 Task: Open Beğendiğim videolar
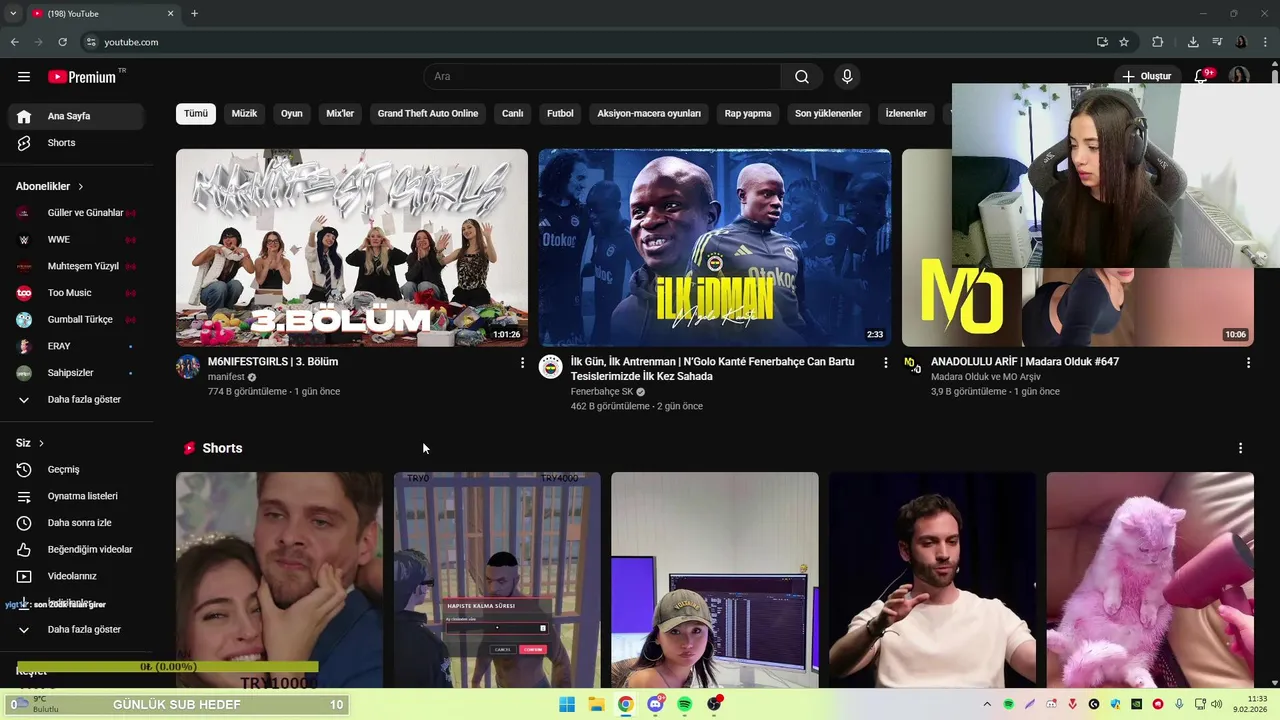coord(76,550)
